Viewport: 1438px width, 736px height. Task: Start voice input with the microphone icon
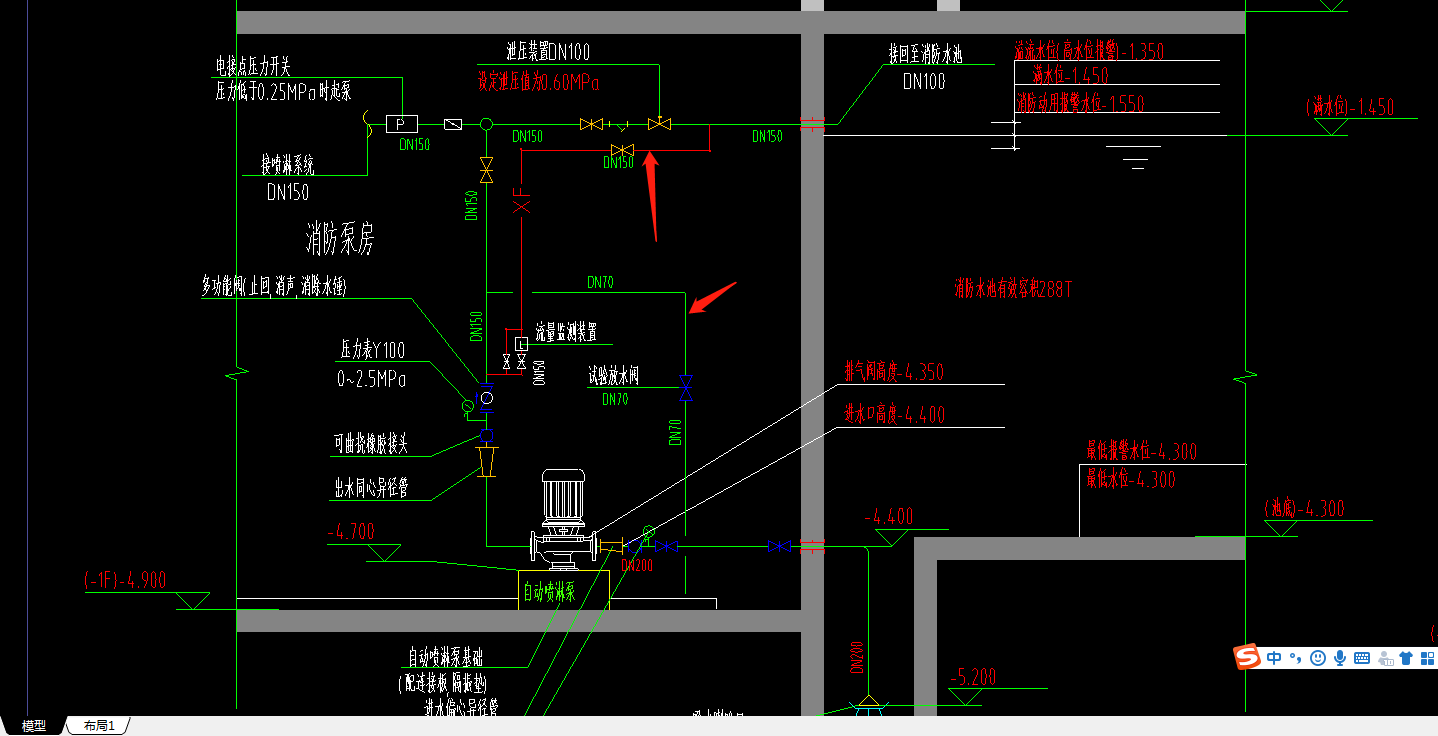click(x=1340, y=658)
